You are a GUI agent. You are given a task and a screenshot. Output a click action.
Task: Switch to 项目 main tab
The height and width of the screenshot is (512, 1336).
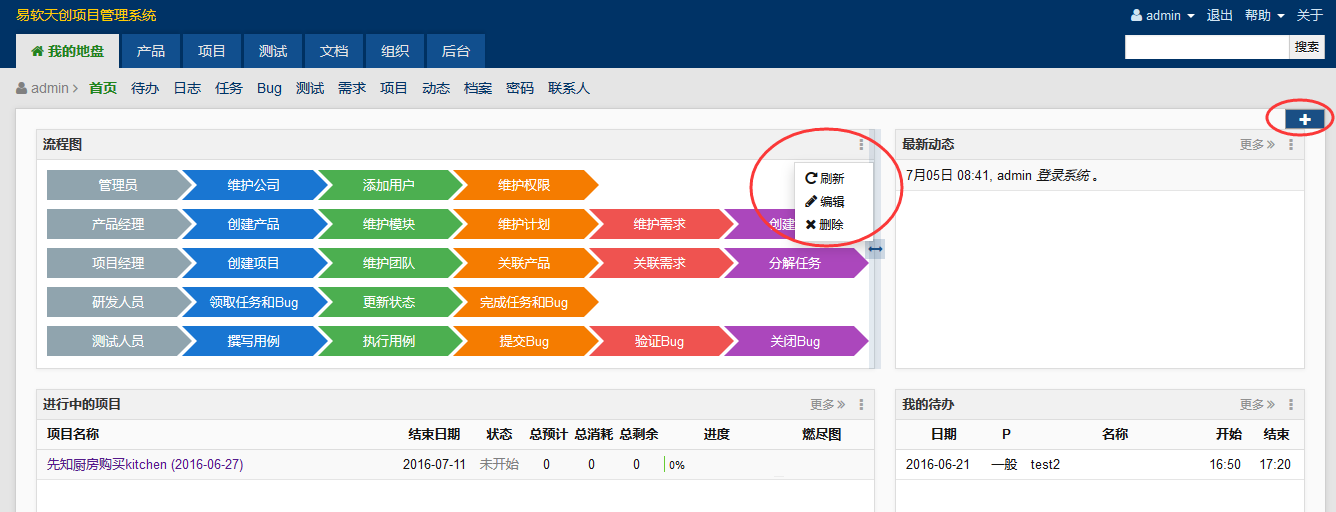(x=212, y=51)
